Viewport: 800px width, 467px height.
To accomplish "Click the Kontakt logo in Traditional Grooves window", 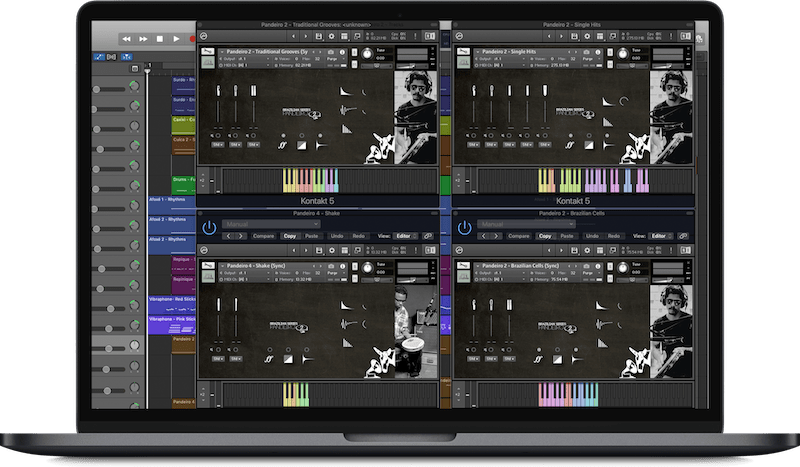I will point(204,36).
